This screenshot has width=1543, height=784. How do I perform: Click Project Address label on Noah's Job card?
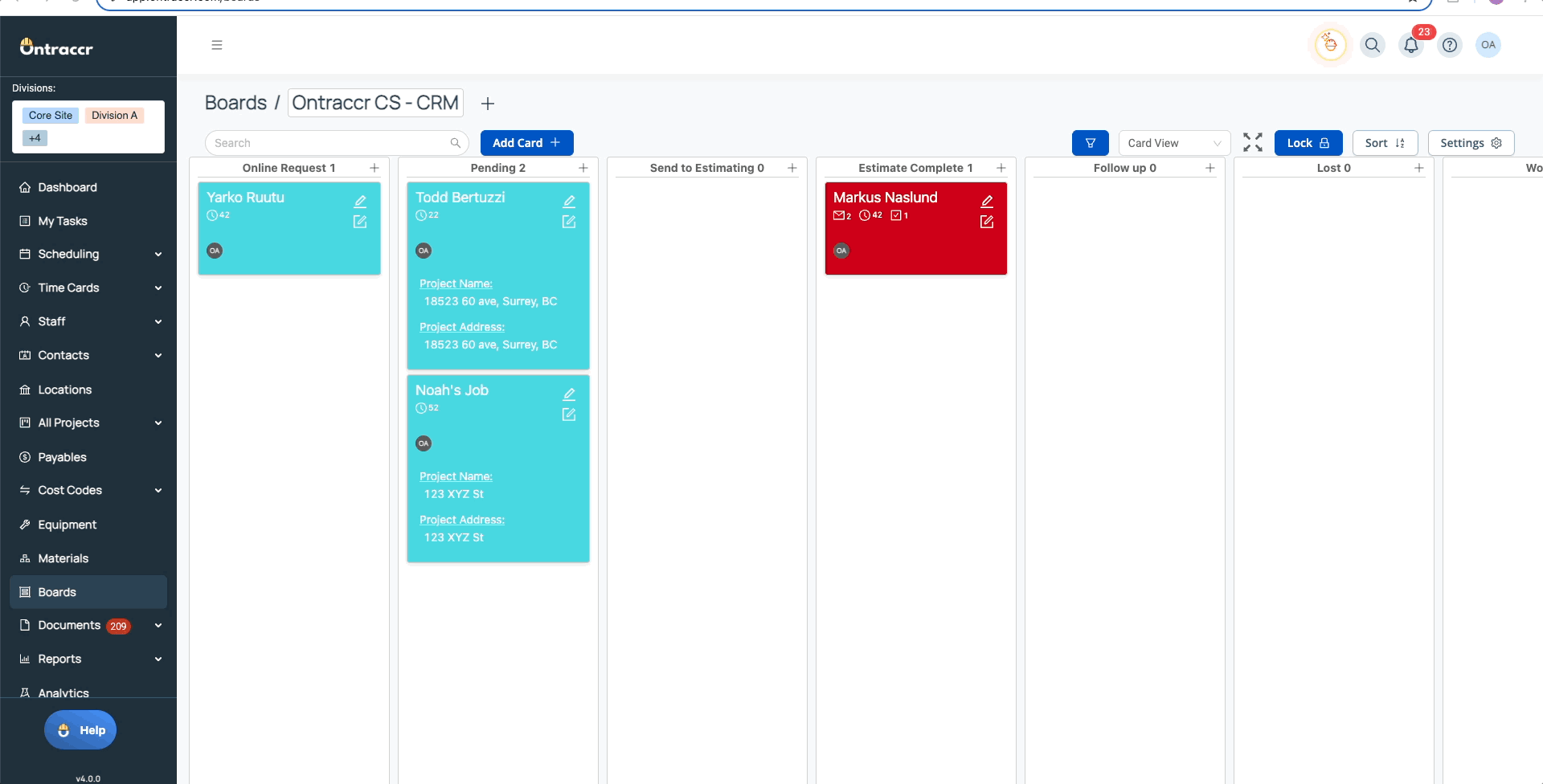tap(462, 520)
